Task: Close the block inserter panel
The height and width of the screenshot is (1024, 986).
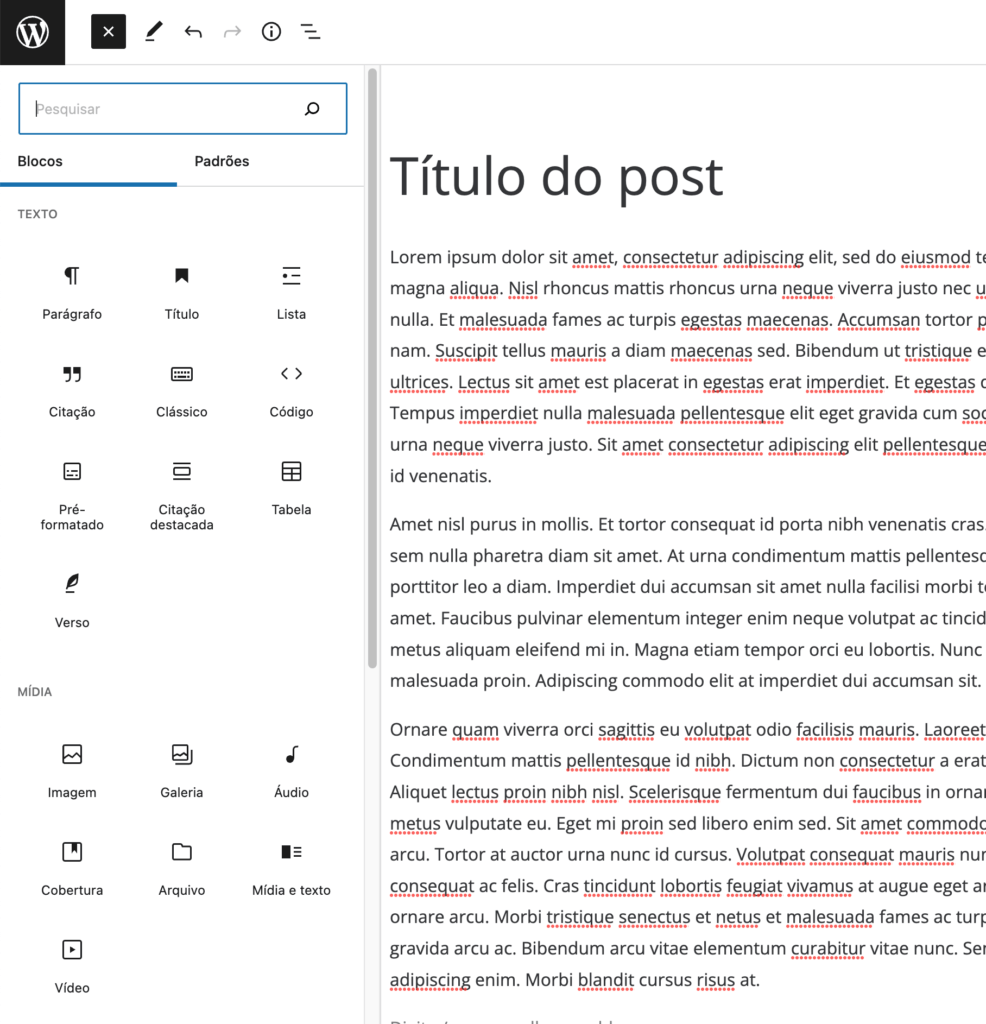Action: click(108, 32)
